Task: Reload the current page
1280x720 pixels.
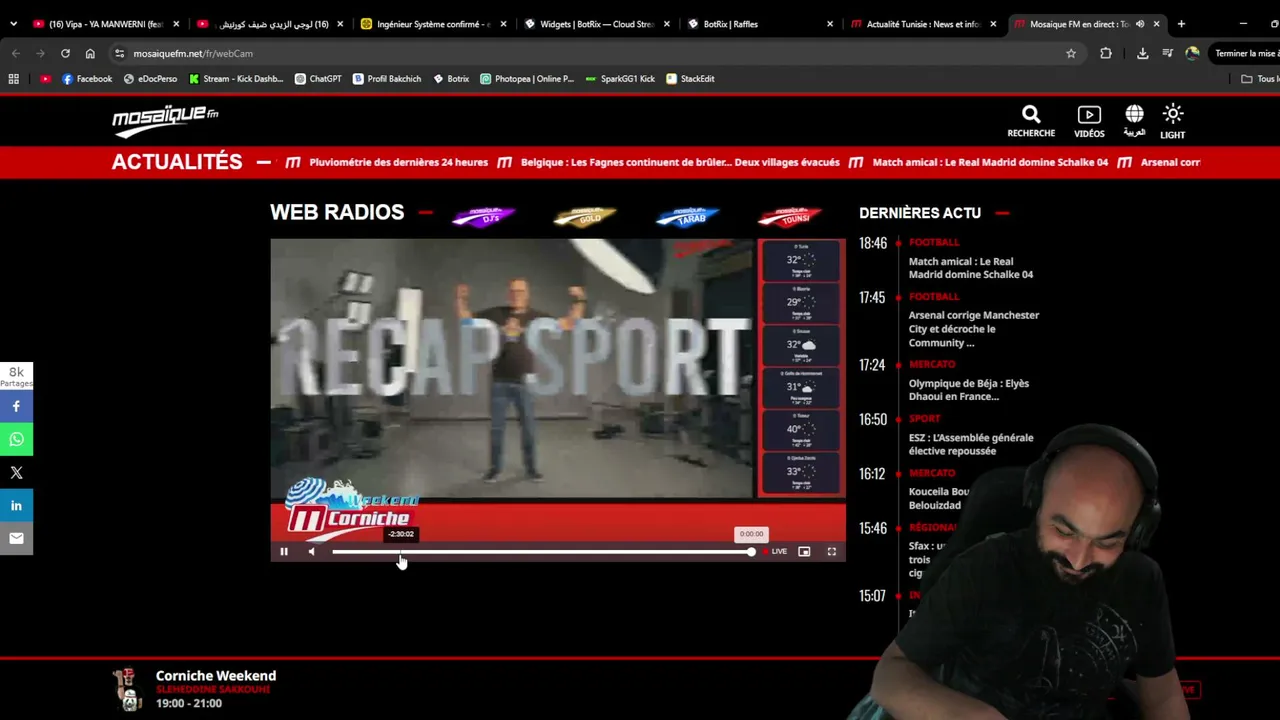Action: point(65,53)
